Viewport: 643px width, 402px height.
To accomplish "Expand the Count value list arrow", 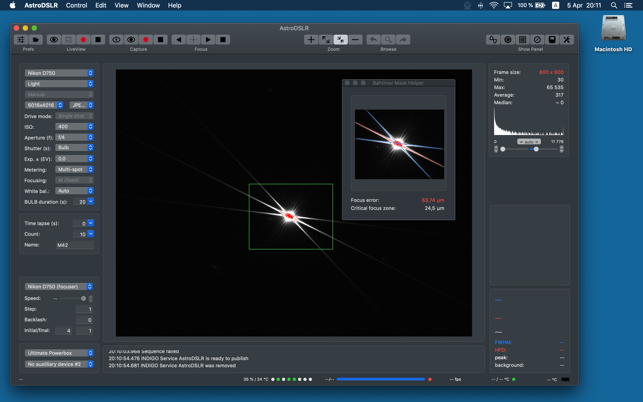I will click(x=91, y=234).
